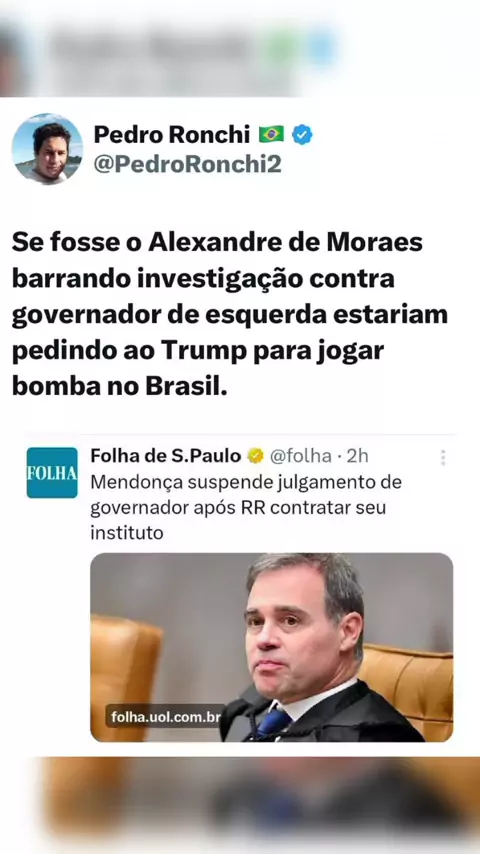
Task: Tap the Brazil flag emoji in display name
Action: [271, 134]
